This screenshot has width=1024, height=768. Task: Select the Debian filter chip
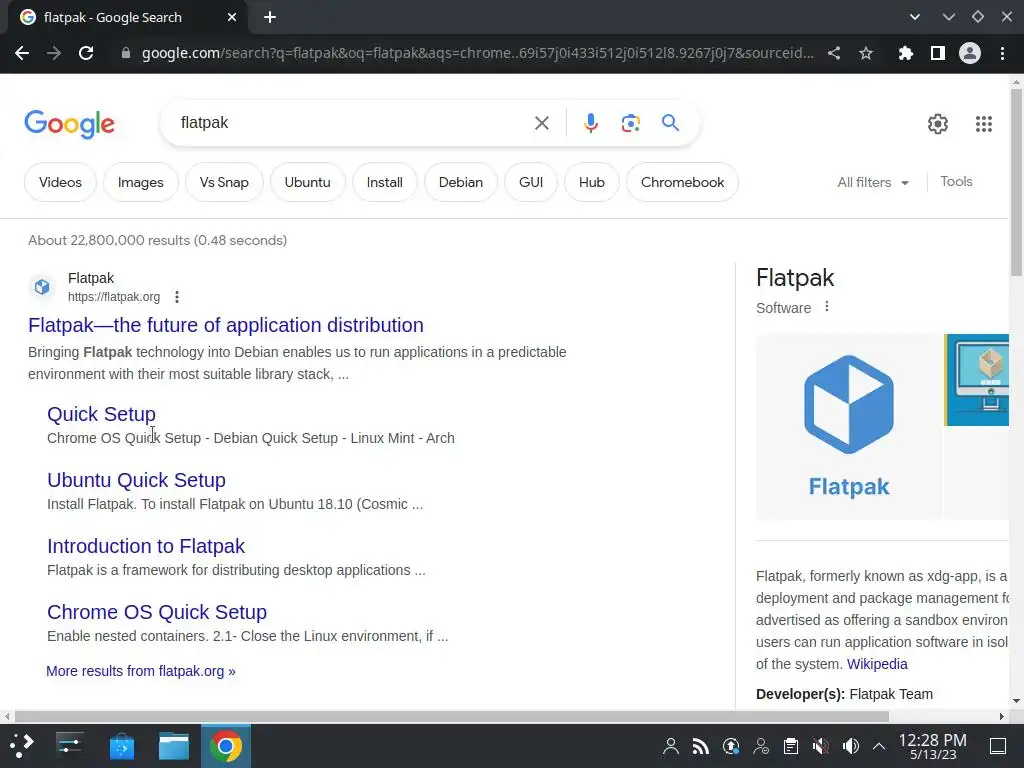pyautogui.click(x=460, y=182)
